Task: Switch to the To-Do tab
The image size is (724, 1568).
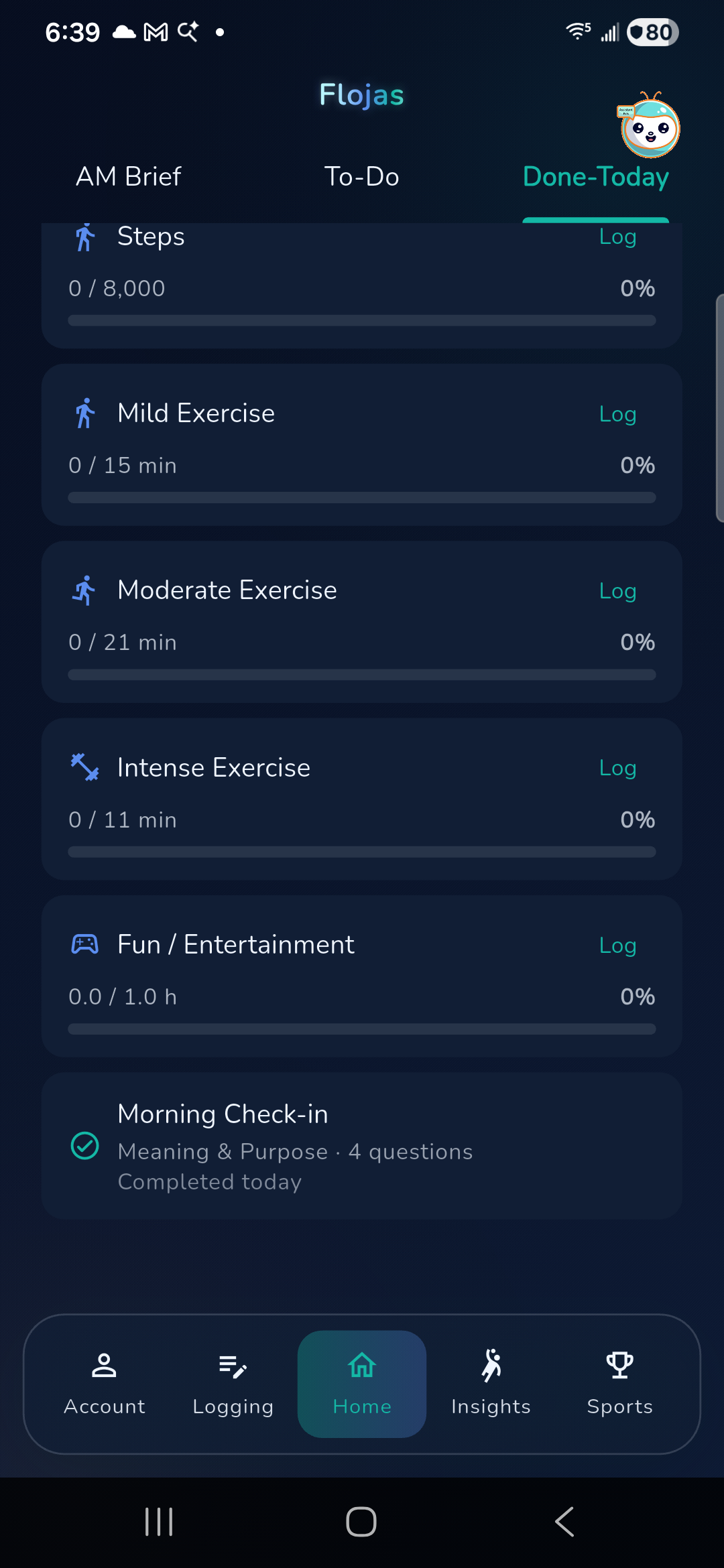Action: 362,177
